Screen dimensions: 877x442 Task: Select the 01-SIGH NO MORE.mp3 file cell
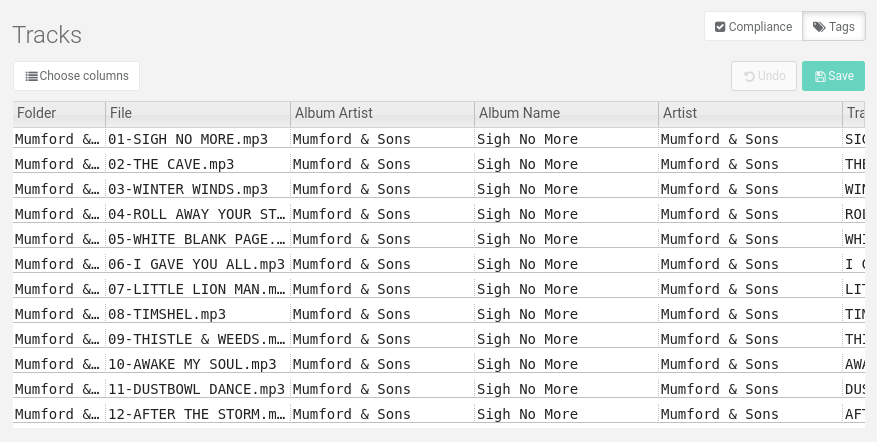click(x=198, y=139)
